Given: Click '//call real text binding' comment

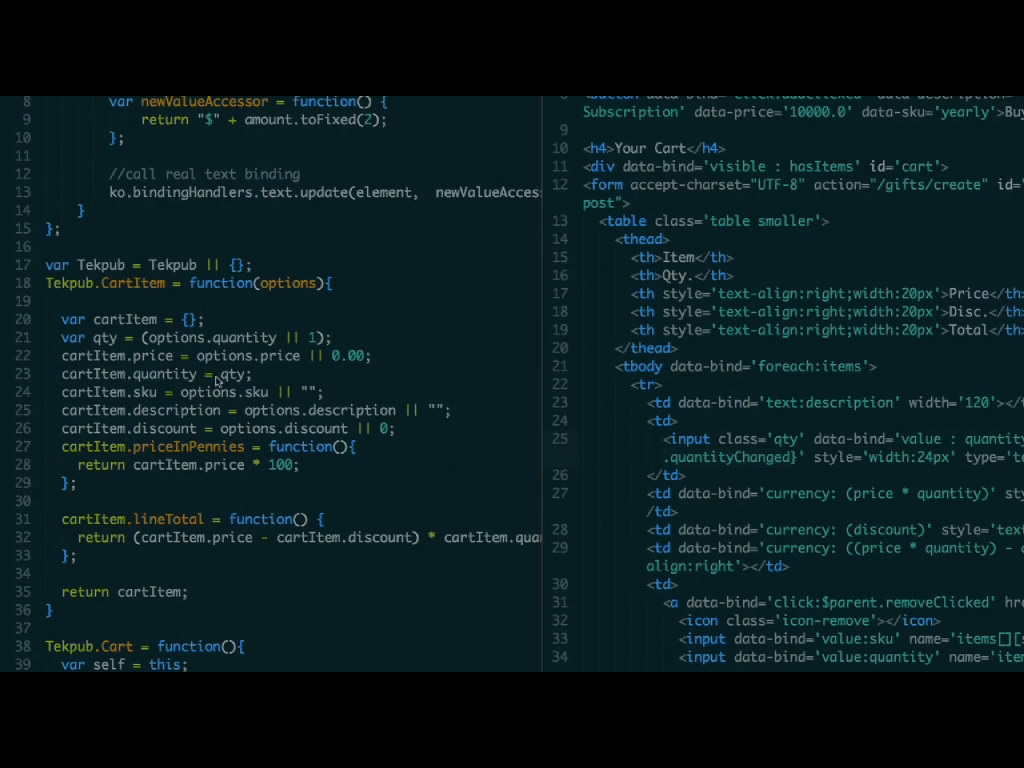Looking at the screenshot, I should (x=204, y=174).
